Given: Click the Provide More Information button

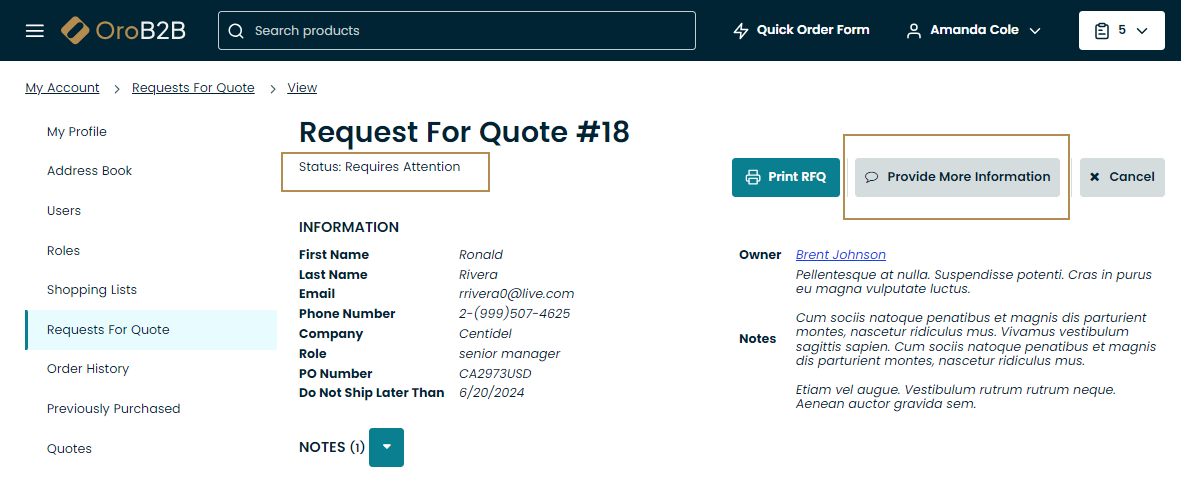Looking at the screenshot, I should [x=957, y=178].
